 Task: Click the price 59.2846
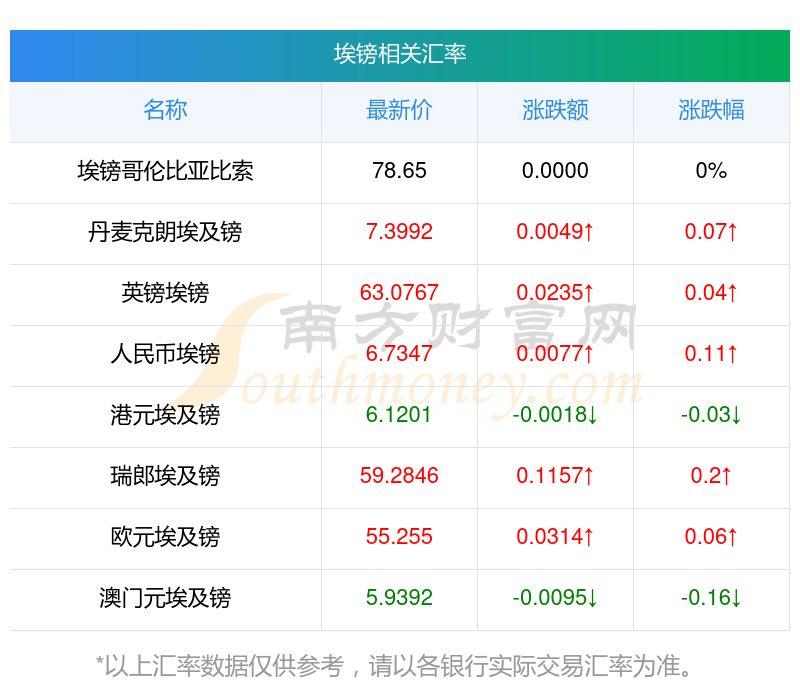click(x=399, y=476)
